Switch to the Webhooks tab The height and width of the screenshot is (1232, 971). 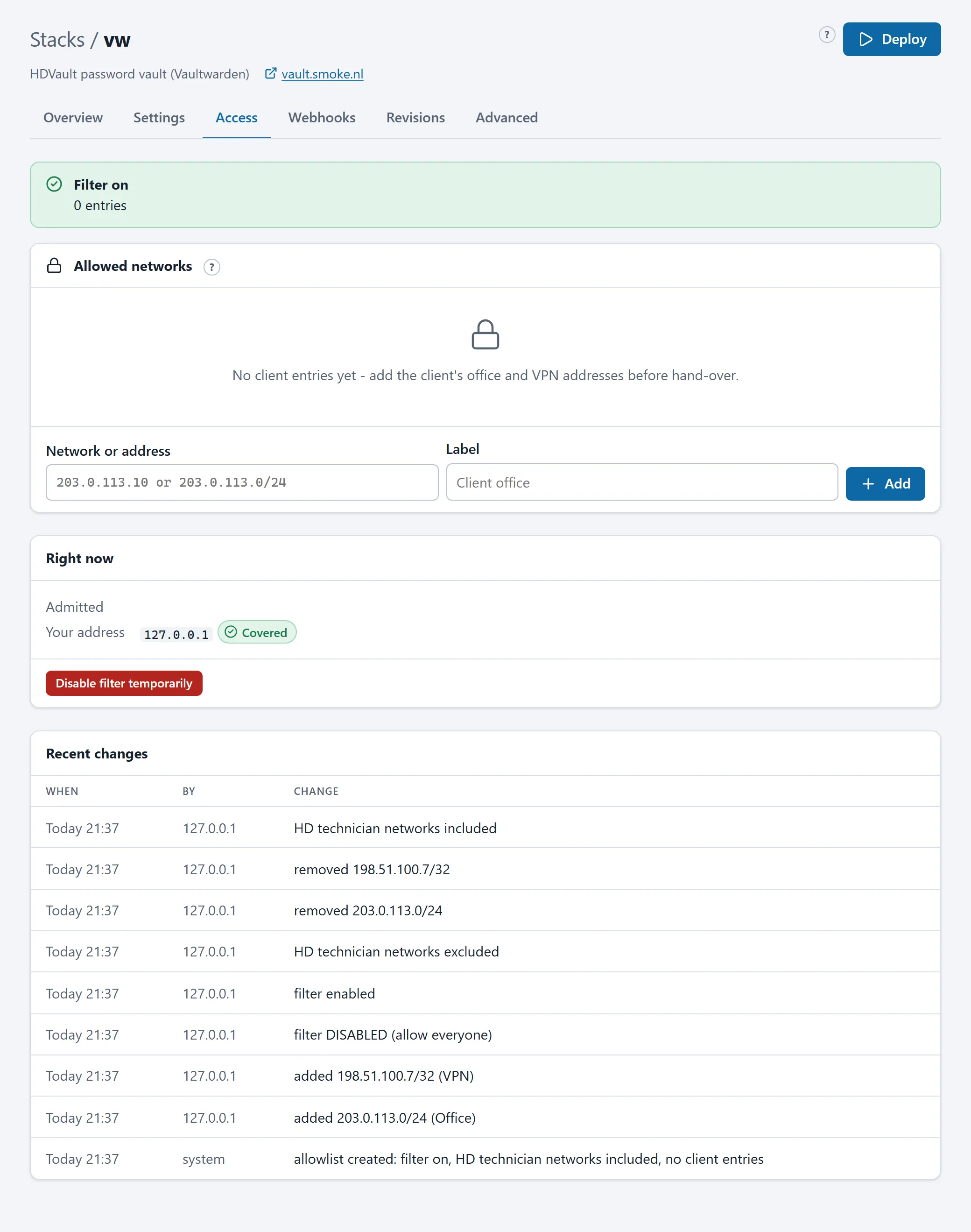[322, 118]
